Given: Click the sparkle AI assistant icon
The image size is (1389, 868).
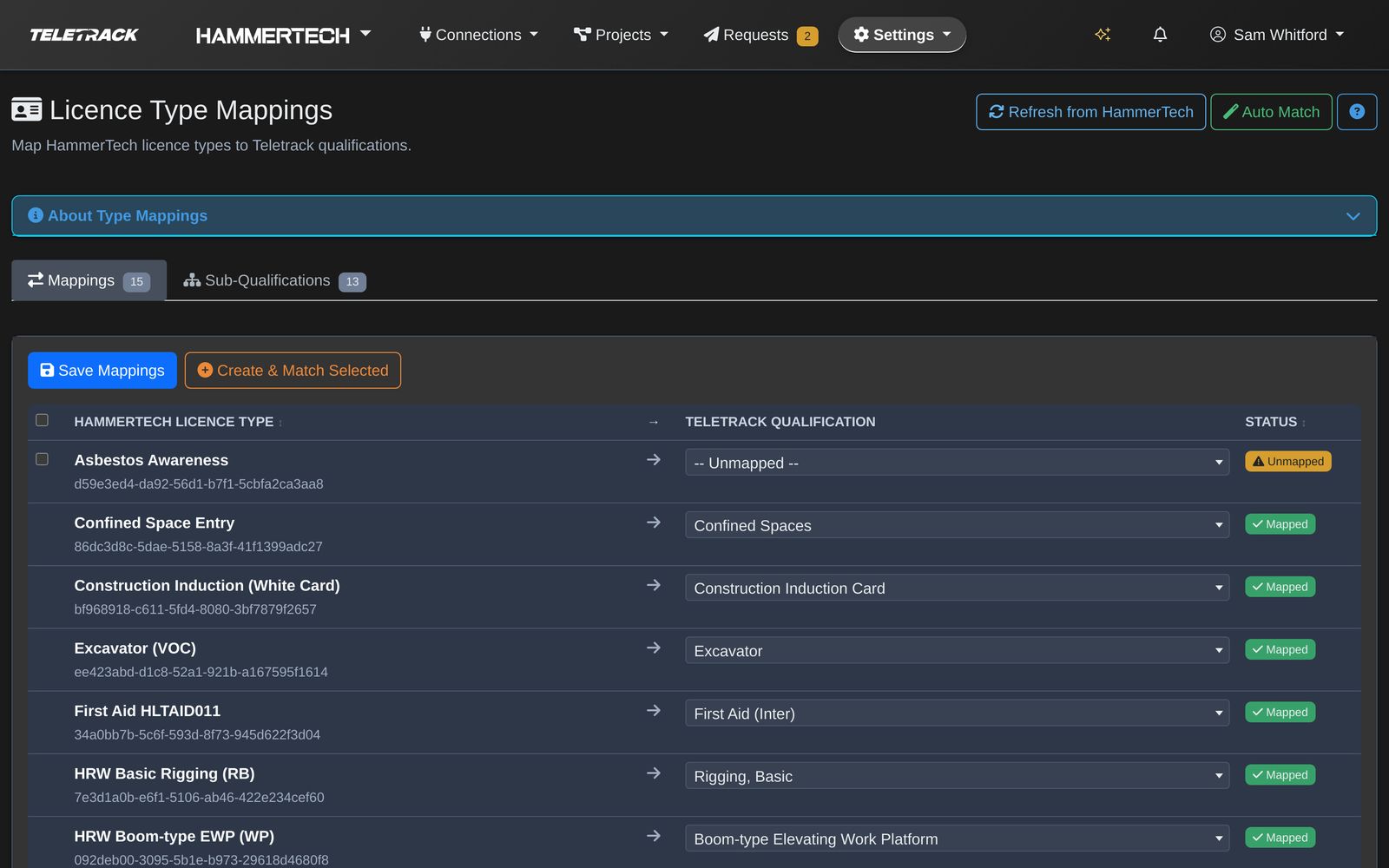Looking at the screenshot, I should click(x=1103, y=35).
